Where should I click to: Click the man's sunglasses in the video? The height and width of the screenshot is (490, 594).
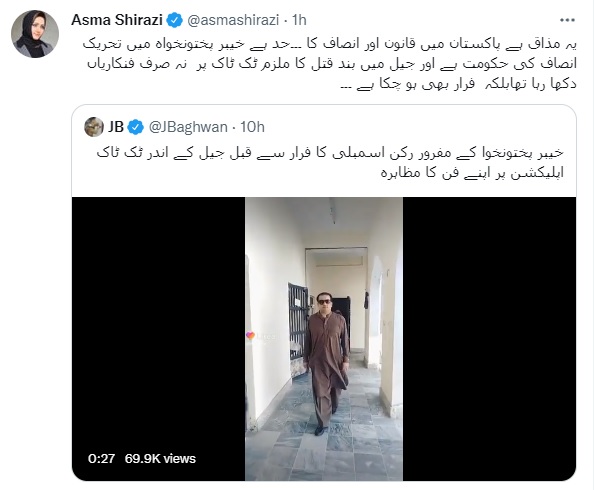(x=324, y=302)
